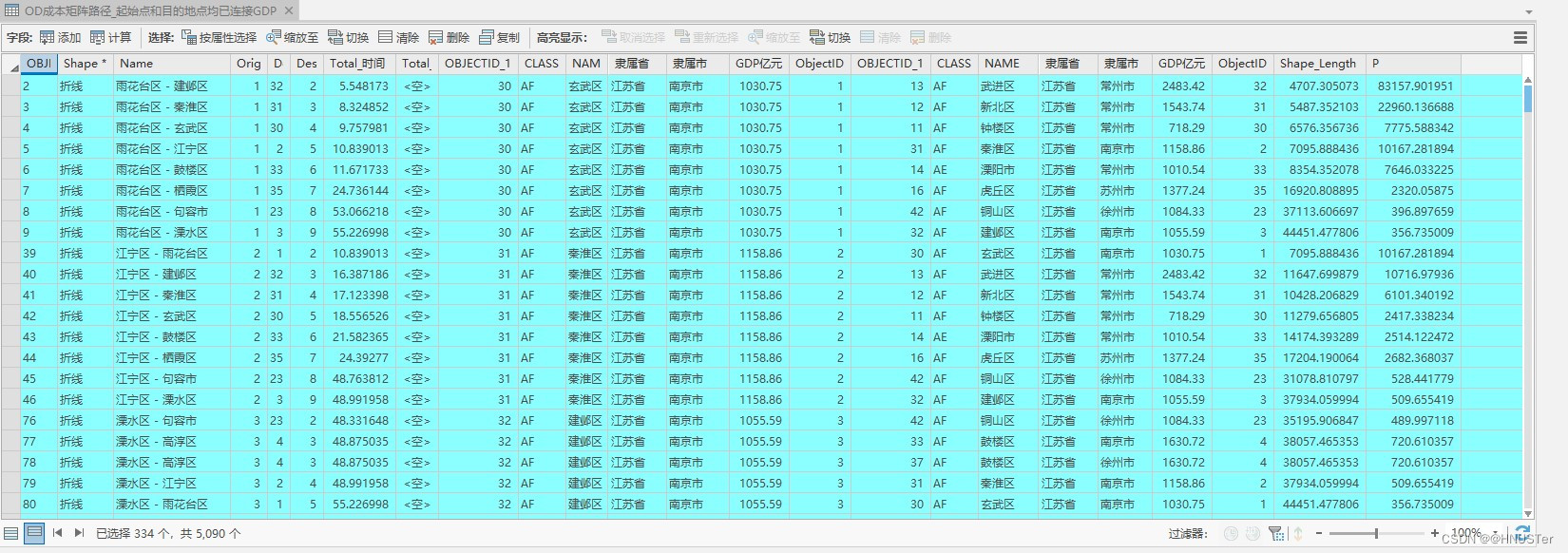Select row header for OBJECTID 80
Viewport: 1568px width, 553px height.
[11, 505]
